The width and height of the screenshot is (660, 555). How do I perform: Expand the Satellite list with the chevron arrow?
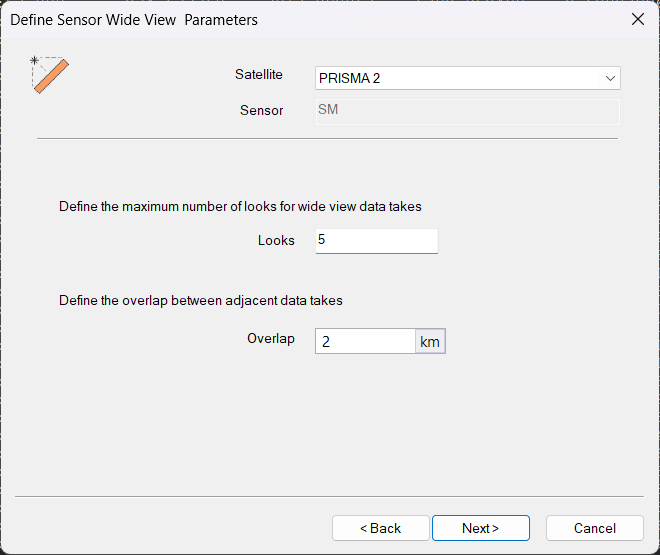pyautogui.click(x=609, y=78)
